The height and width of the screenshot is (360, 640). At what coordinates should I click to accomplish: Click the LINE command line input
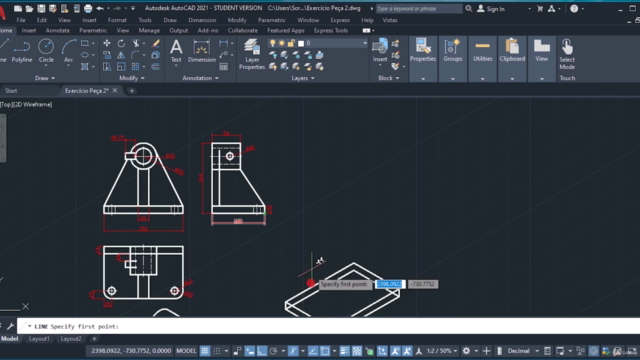[x=329, y=327]
